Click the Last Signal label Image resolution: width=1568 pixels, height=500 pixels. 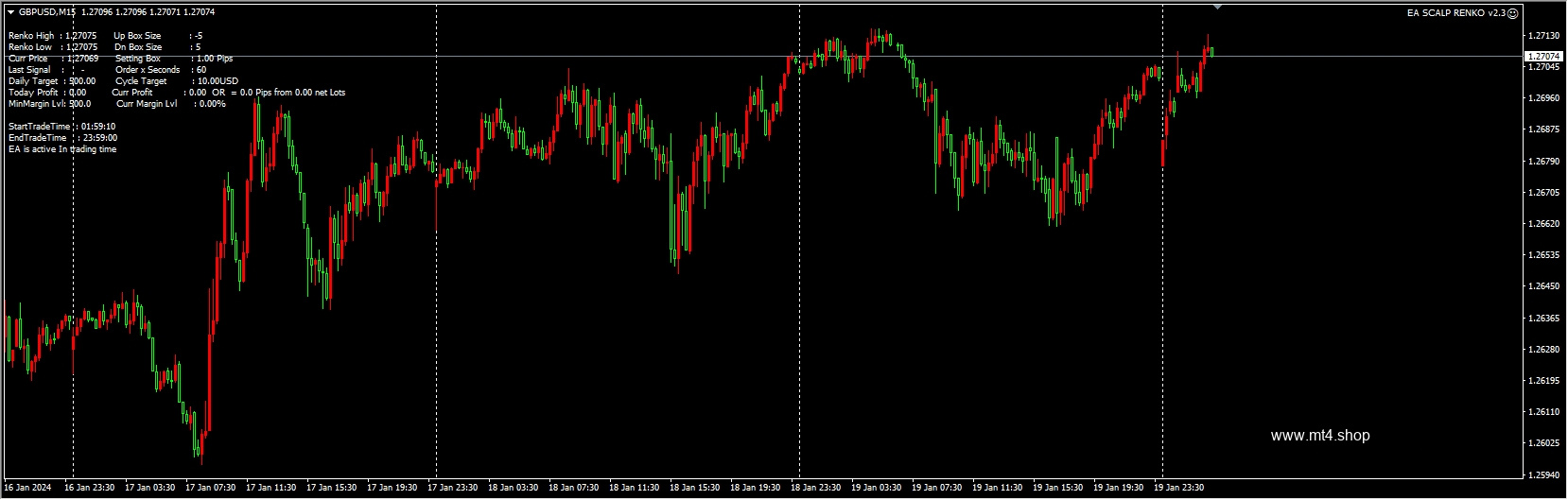pos(29,70)
